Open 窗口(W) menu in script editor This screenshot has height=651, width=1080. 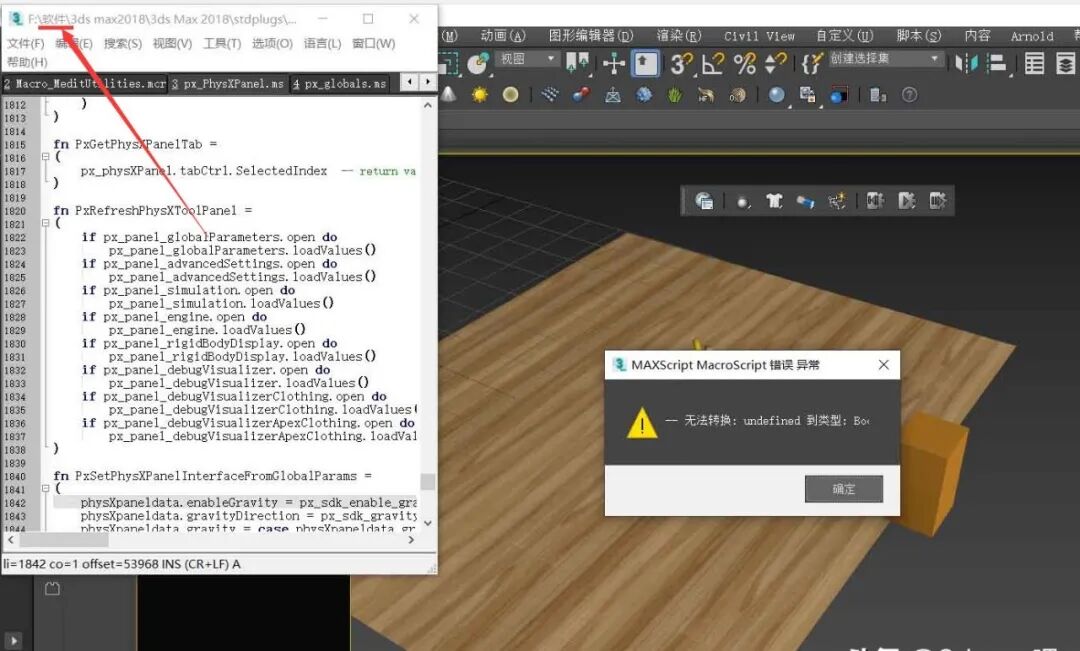pyautogui.click(x=373, y=43)
